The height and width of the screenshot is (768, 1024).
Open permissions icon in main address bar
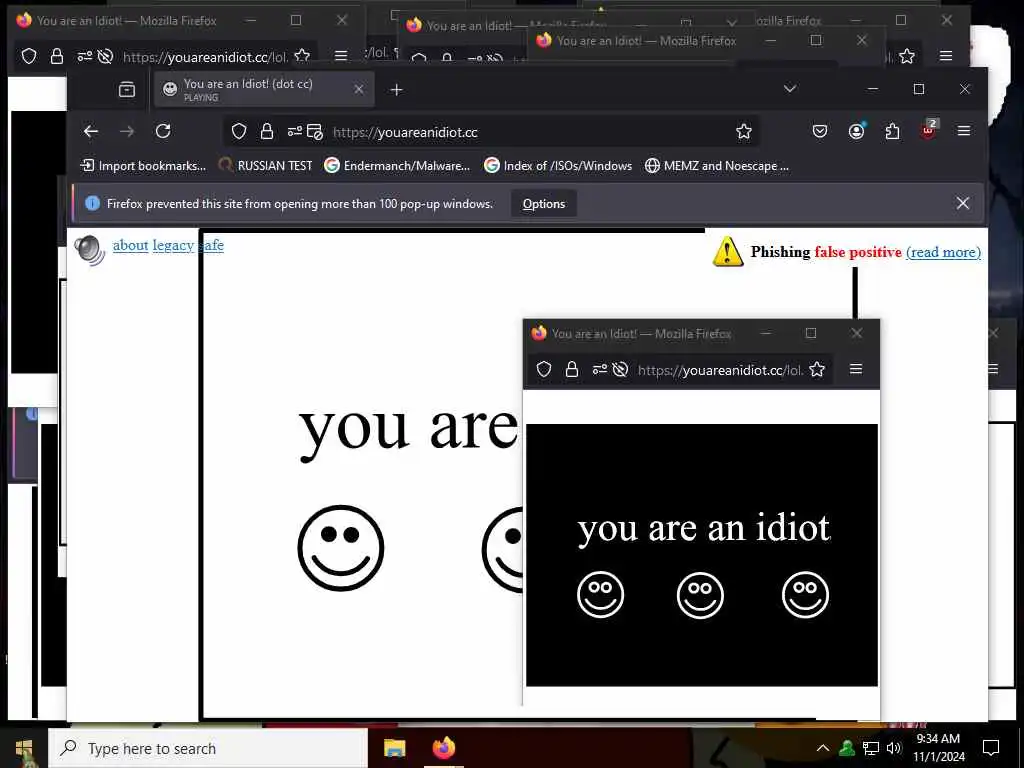pyautogui.click(x=295, y=132)
